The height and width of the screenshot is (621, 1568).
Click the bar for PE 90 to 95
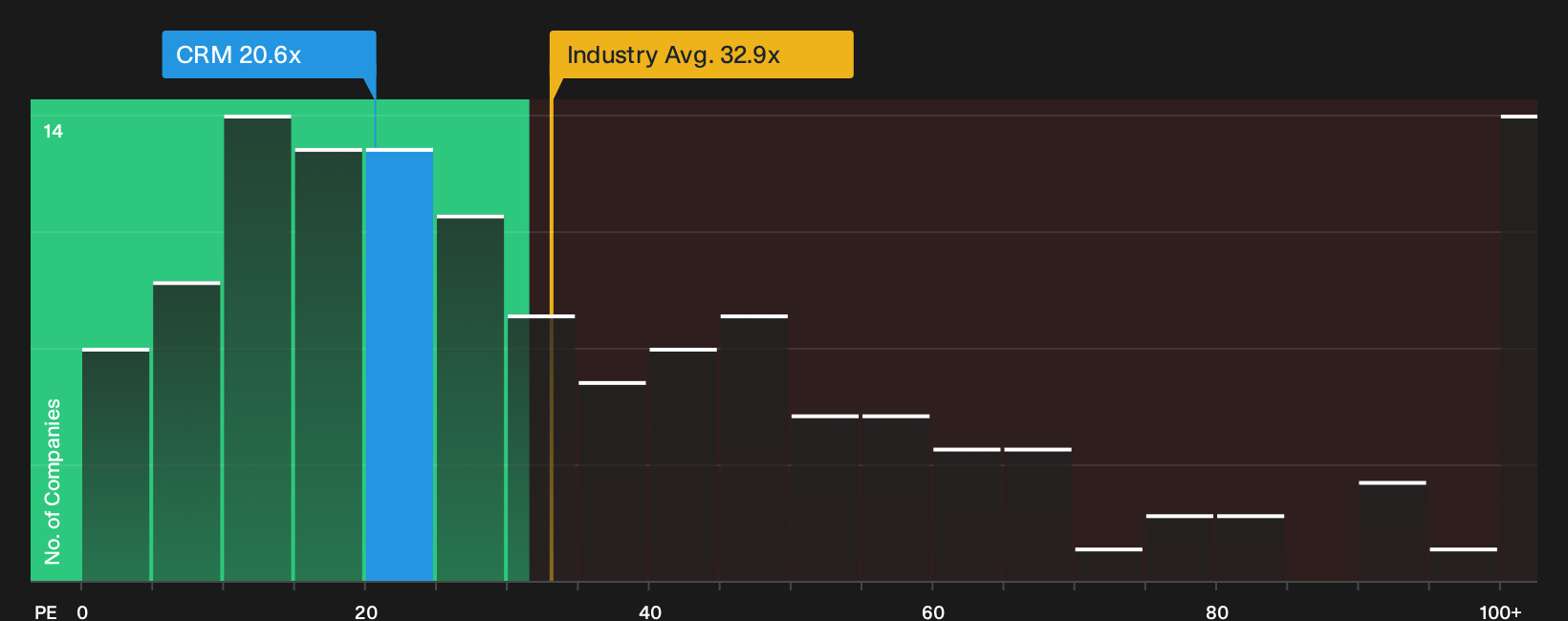1392,532
